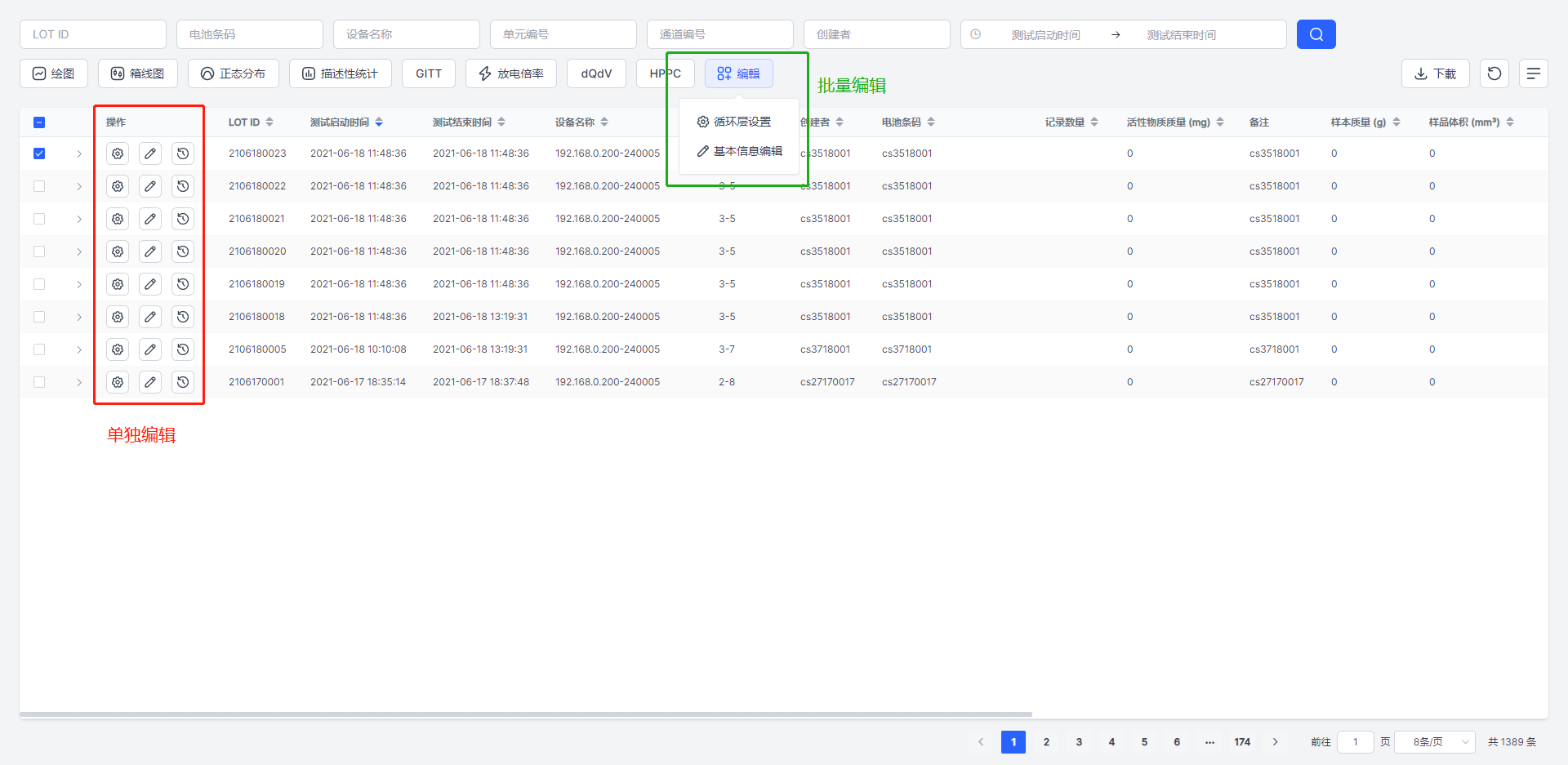1568x765 pixels.
Task: Check row 2106180022 checkbox
Action: point(39,186)
